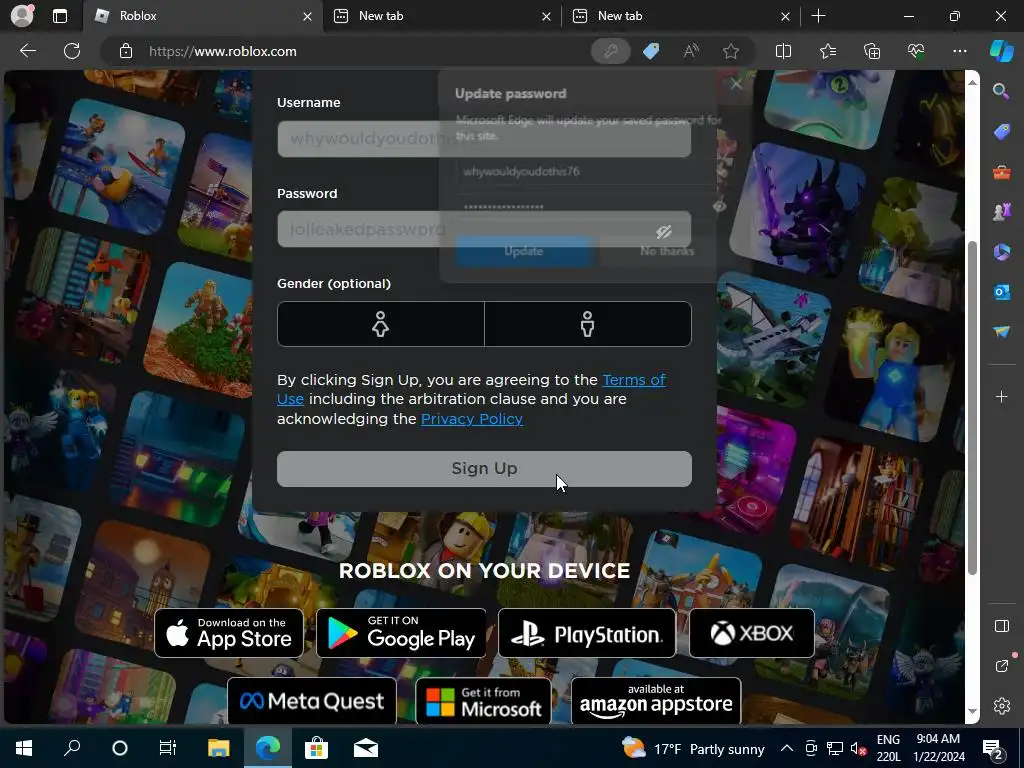Open the Drop paper-plane sidebar icon
1024x768 pixels.
coord(1001,332)
